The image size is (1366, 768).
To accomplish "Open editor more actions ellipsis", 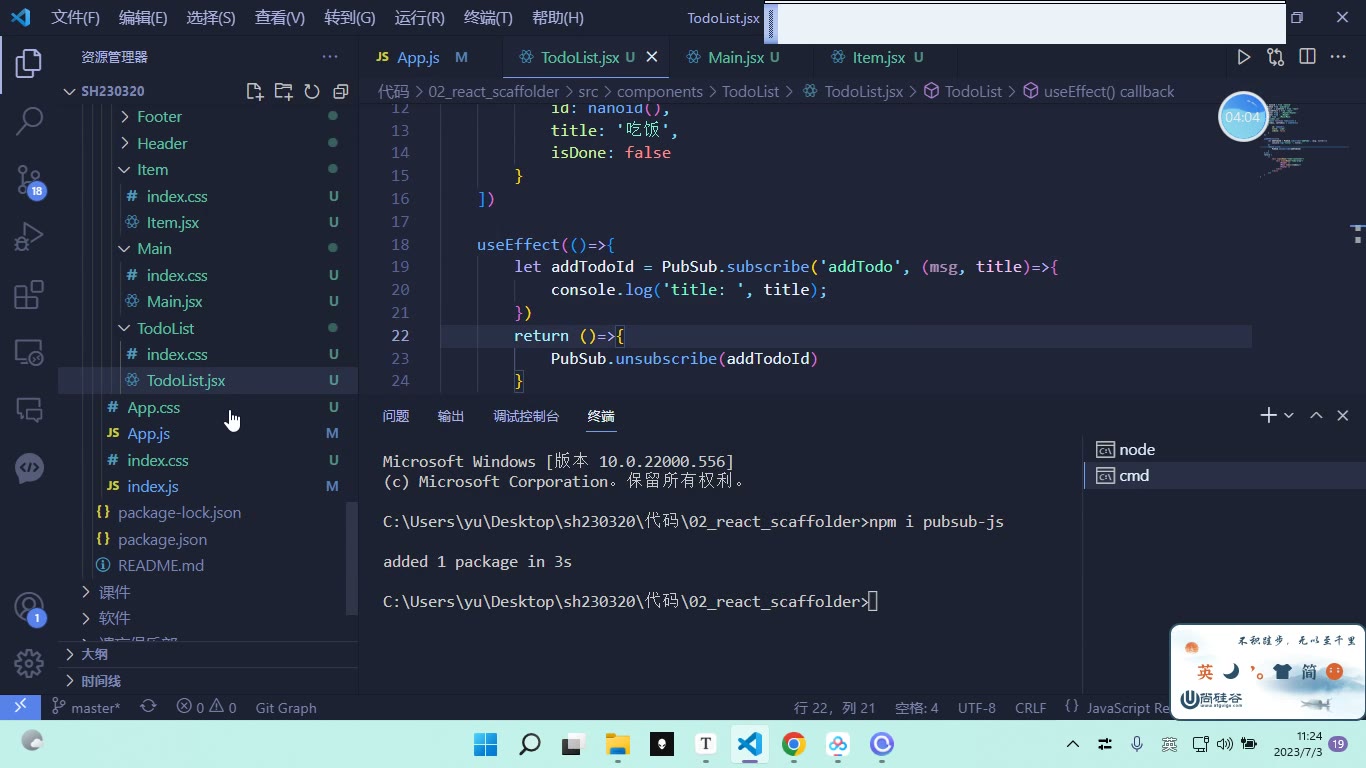I will click(x=1338, y=57).
